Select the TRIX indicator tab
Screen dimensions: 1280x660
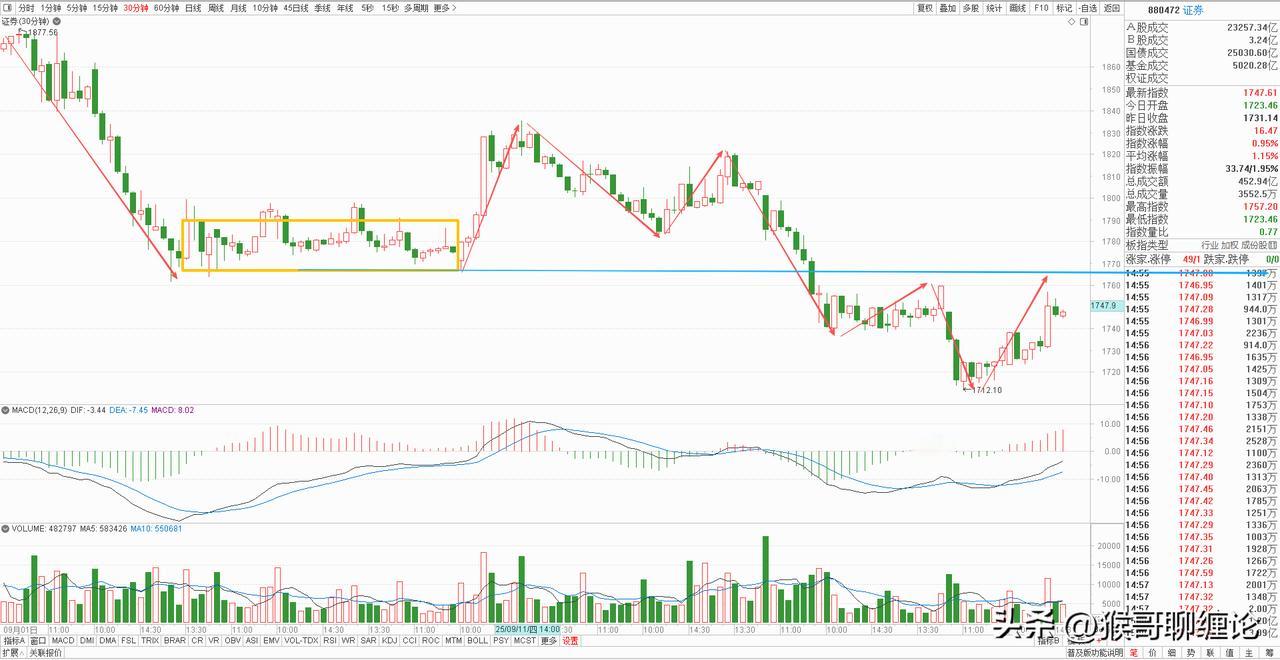point(150,640)
